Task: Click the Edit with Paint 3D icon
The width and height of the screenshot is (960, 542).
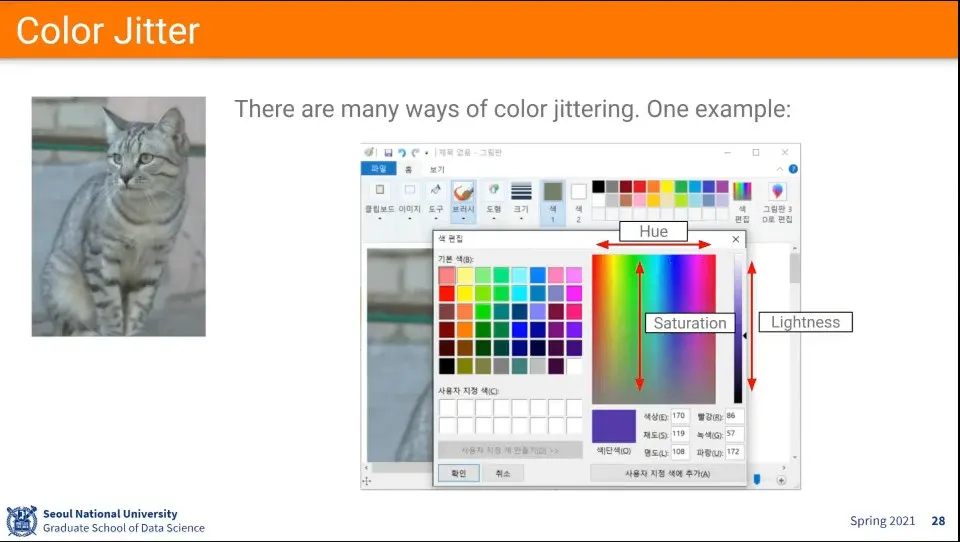Action: pos(777,191)
